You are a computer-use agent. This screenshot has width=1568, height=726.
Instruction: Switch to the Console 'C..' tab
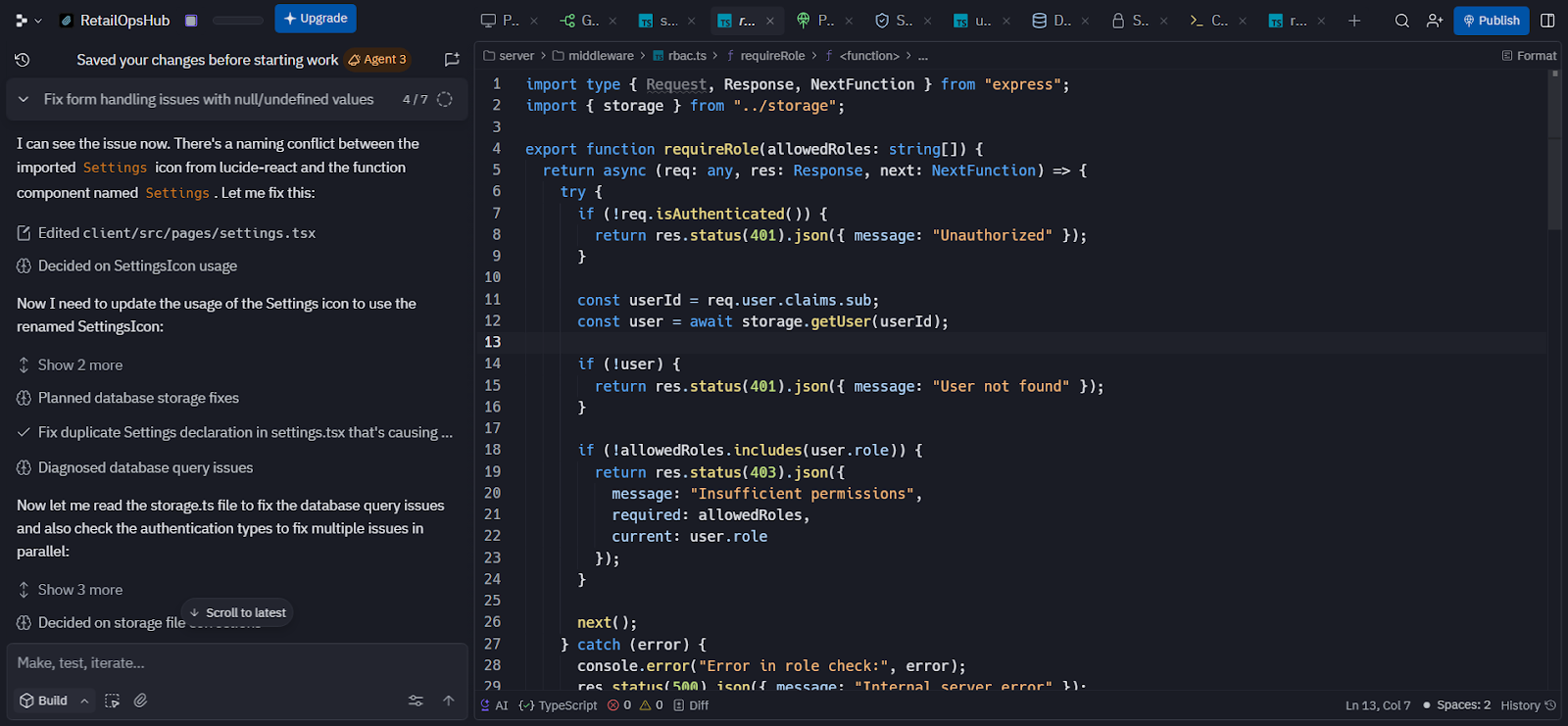[x=1207, y=21]
